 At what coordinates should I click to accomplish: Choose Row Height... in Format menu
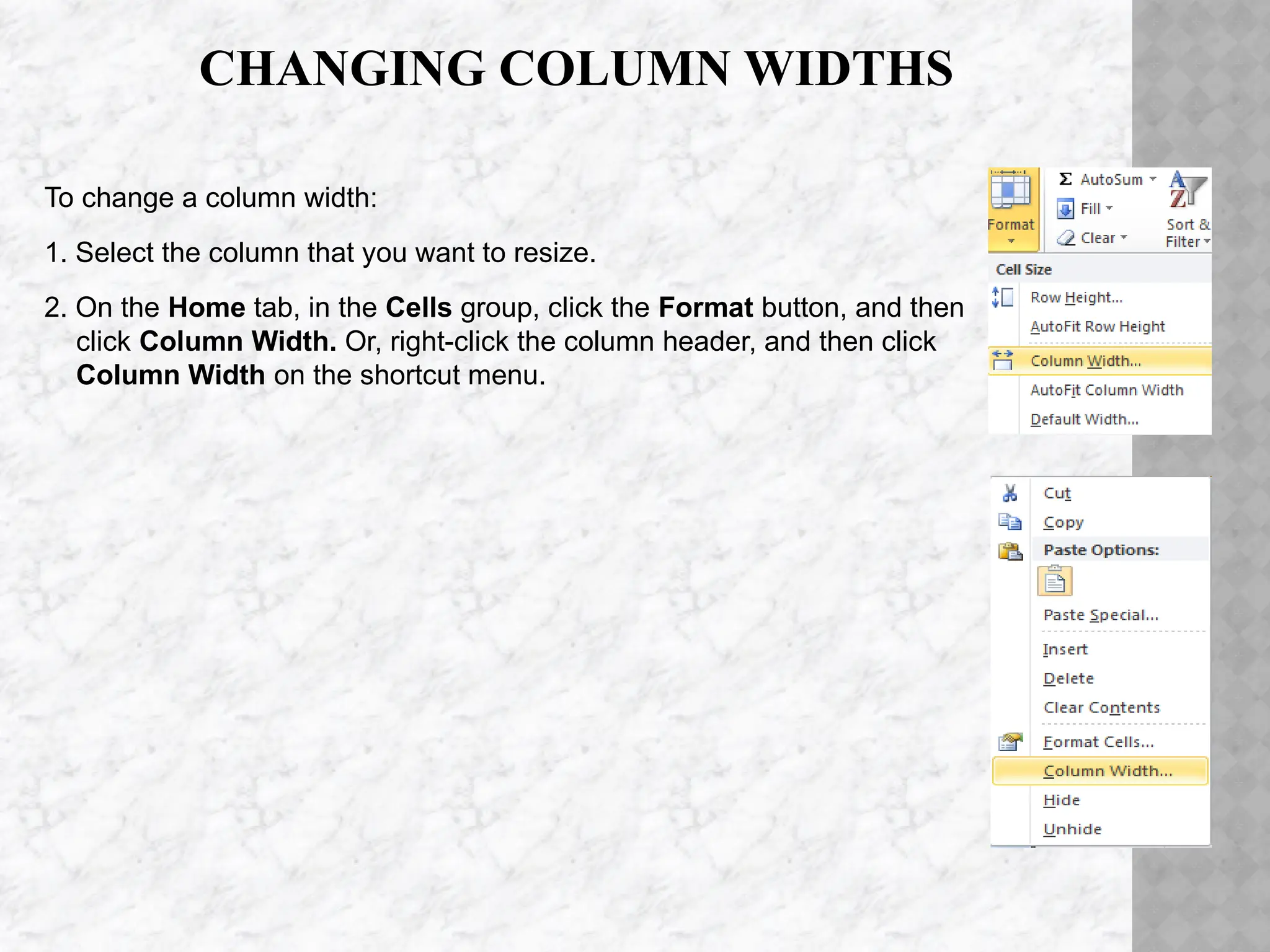(1076, 297)
